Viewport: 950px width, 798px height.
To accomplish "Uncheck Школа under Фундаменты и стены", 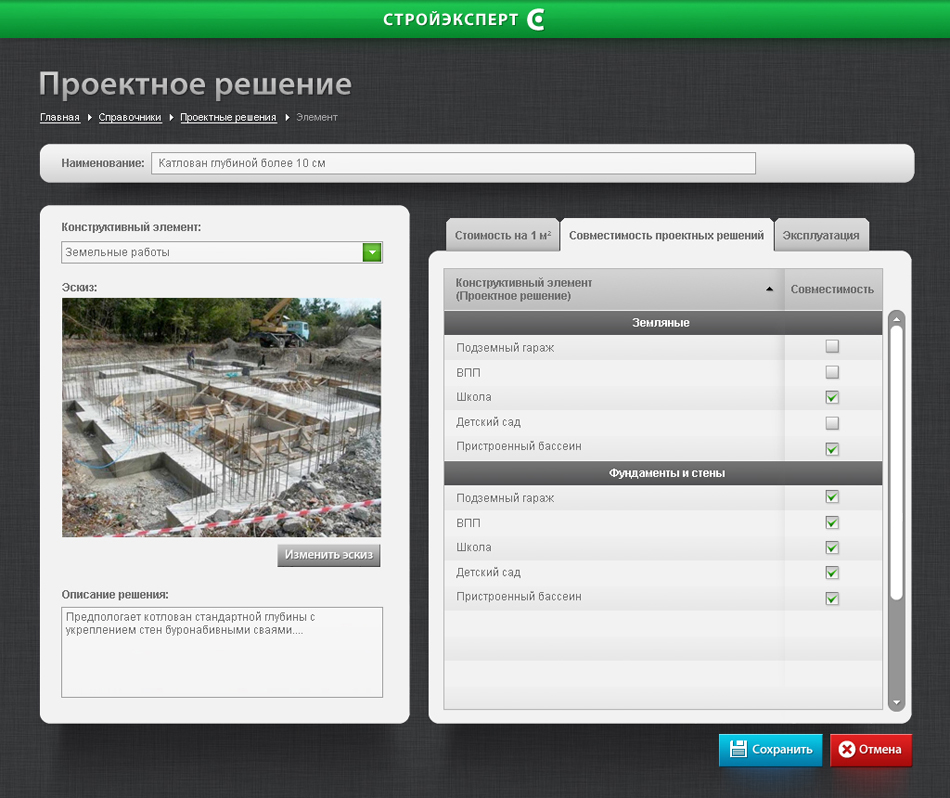I will tap(832, 548).
